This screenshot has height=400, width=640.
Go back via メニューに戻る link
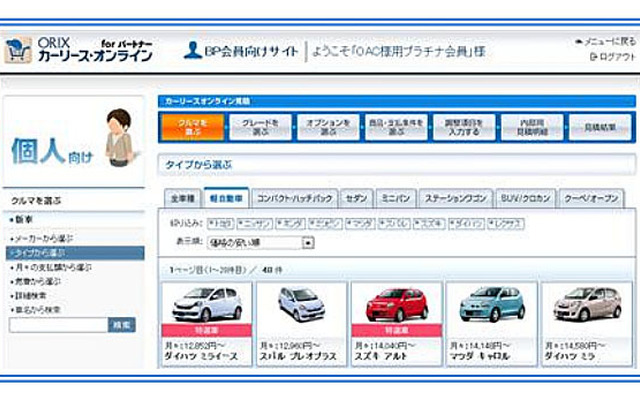click(606, 41)
